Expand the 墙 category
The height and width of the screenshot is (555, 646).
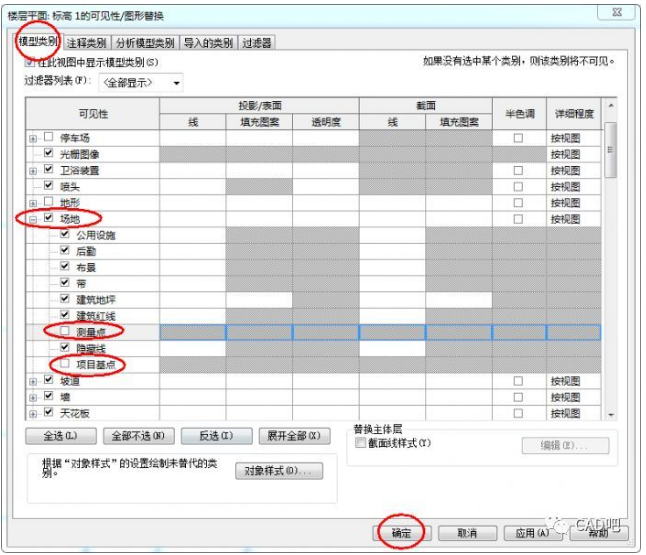33,398
